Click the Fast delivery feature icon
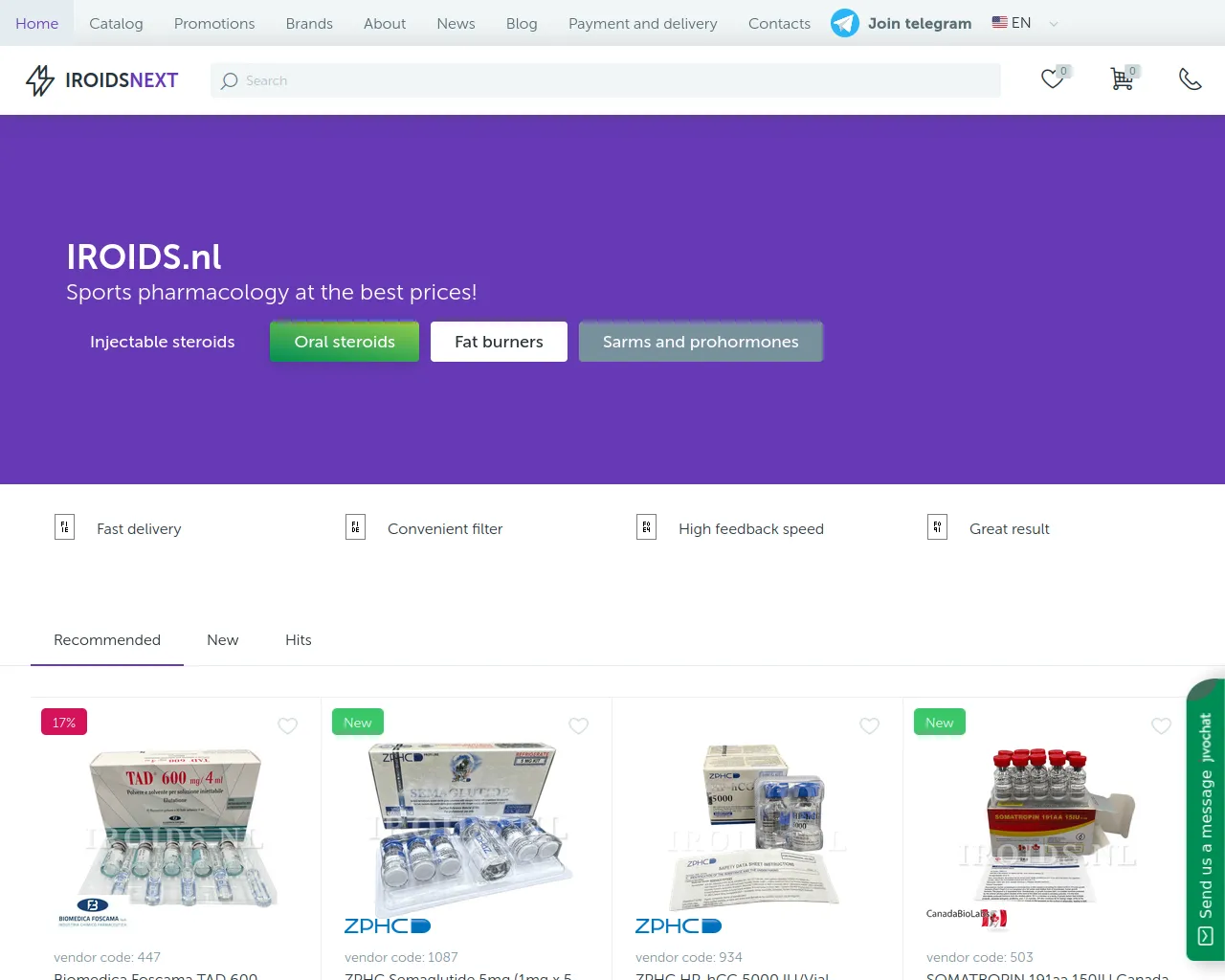The width and height of the screenshot is (1225, 980). [x=65, y=527]
